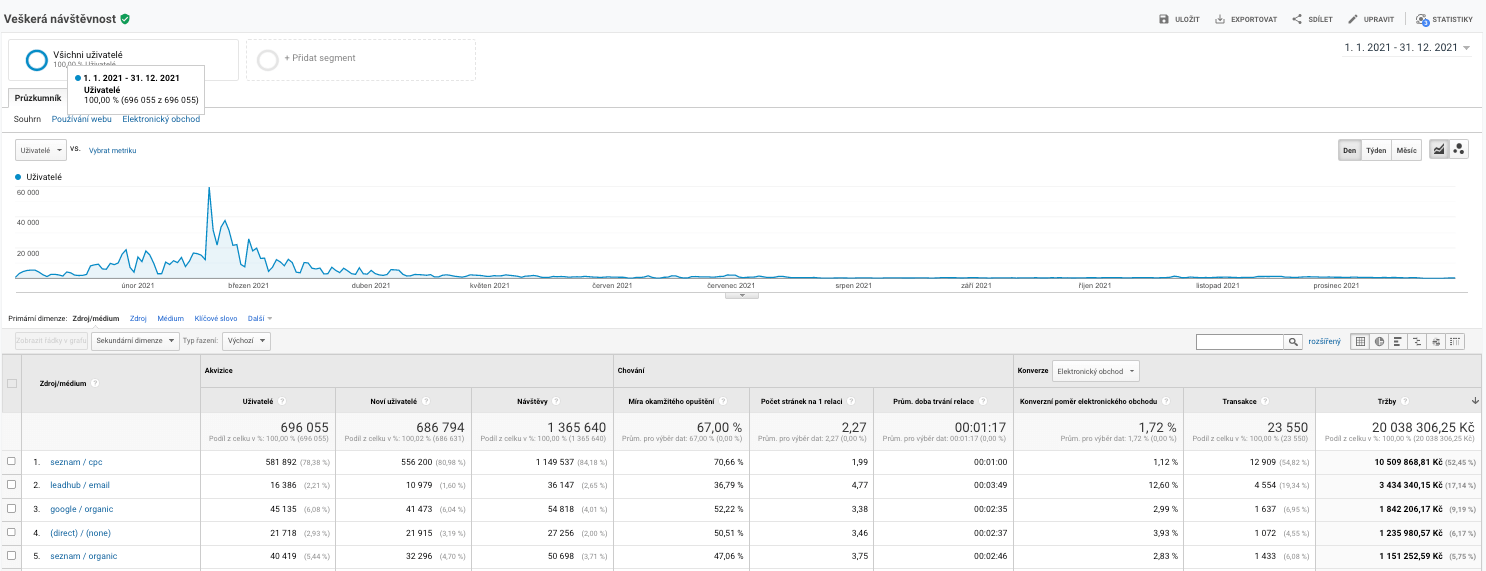Open the Sekundární dimenze dropdown
Screen dimensions: 1486x571
click(135, 341)
